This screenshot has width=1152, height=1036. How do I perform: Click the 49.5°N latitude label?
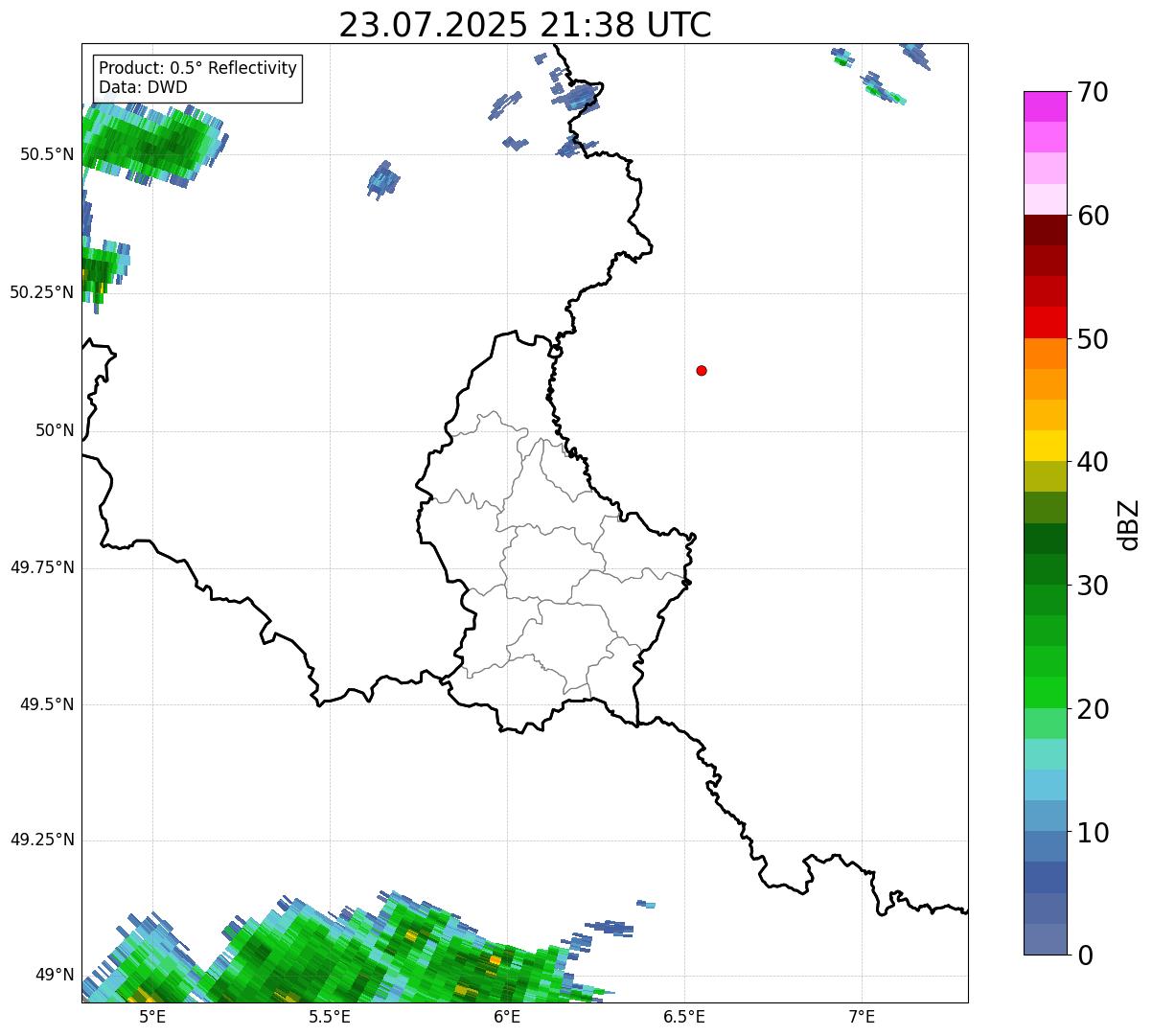tap(47, 704)
